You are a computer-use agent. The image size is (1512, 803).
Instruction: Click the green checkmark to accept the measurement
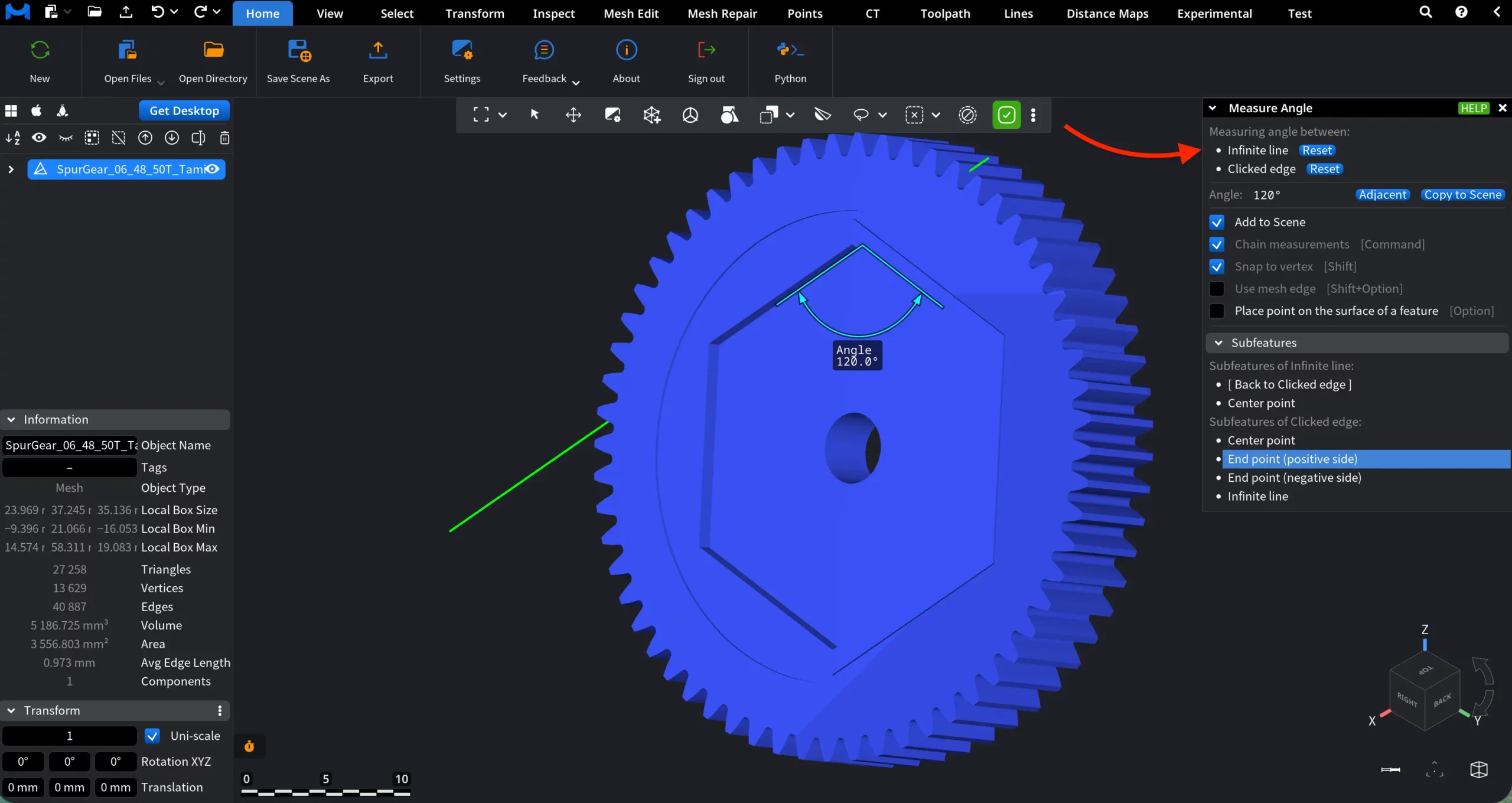click(1006, 115)
